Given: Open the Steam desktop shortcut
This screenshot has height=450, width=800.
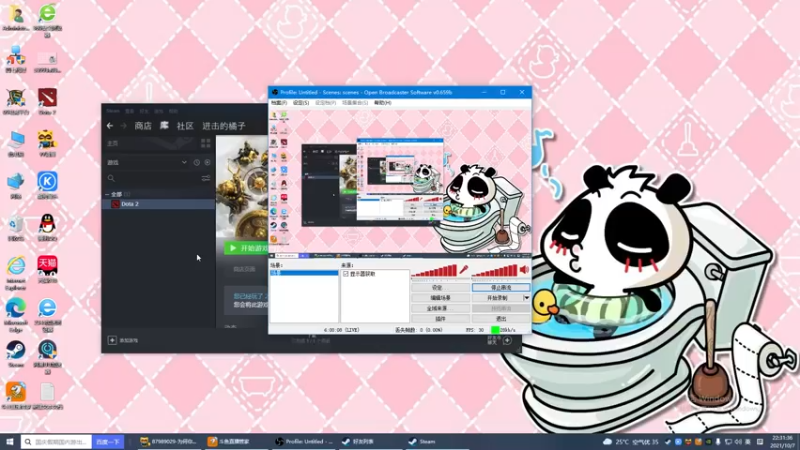Looking at the screenshot, I should pos(16,354).
